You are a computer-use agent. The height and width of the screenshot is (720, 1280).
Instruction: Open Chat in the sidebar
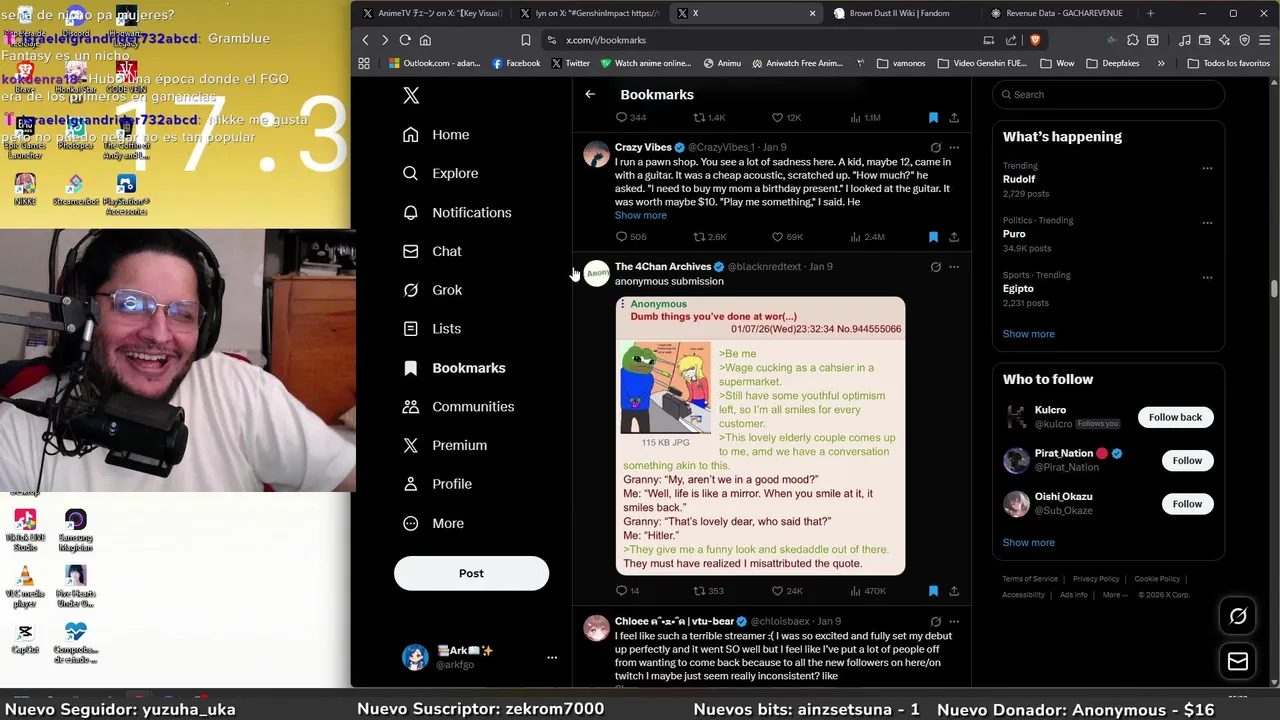pos(432,252)
